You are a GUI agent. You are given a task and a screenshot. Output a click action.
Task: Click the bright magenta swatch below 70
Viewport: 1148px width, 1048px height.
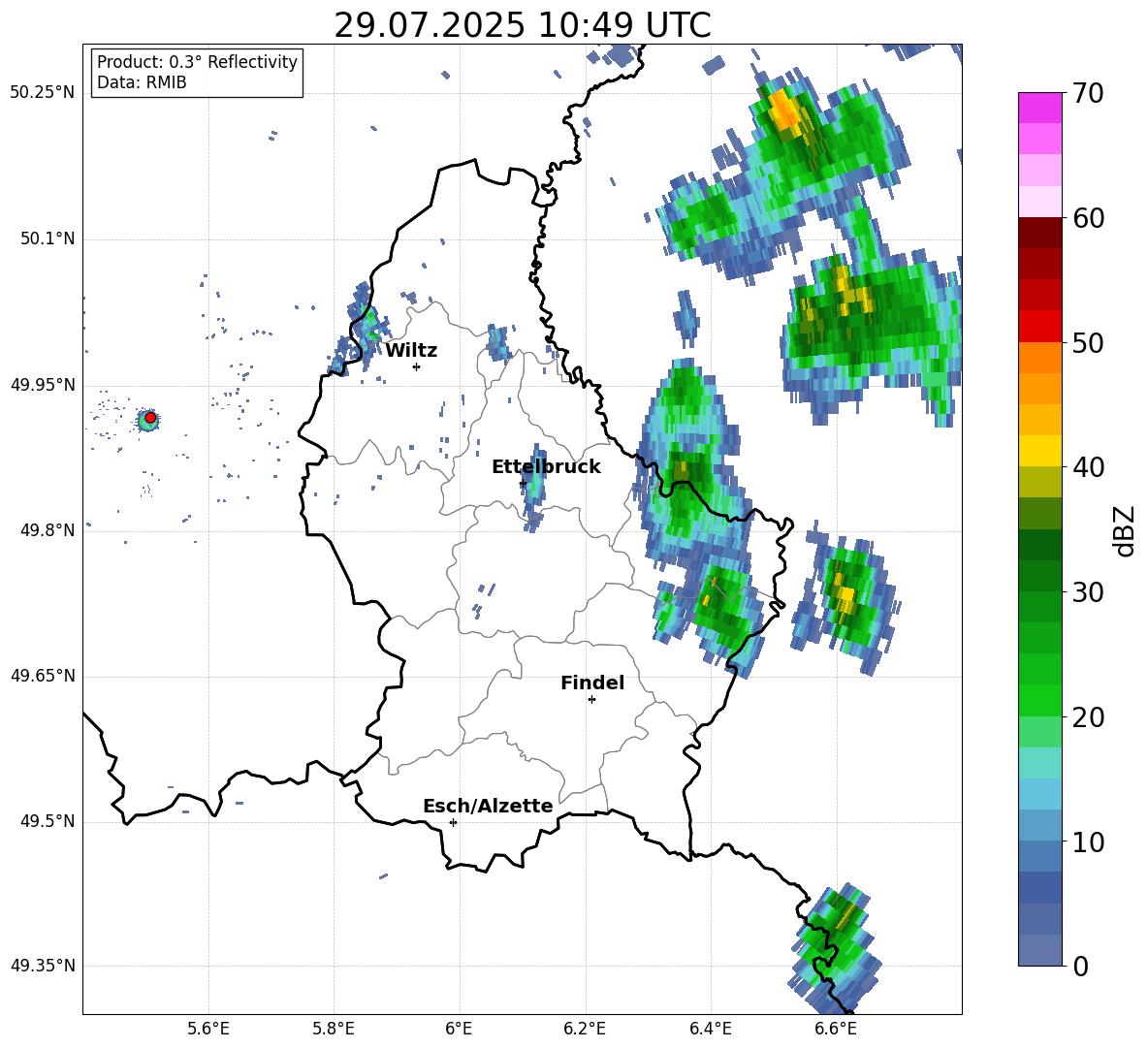1039,108
